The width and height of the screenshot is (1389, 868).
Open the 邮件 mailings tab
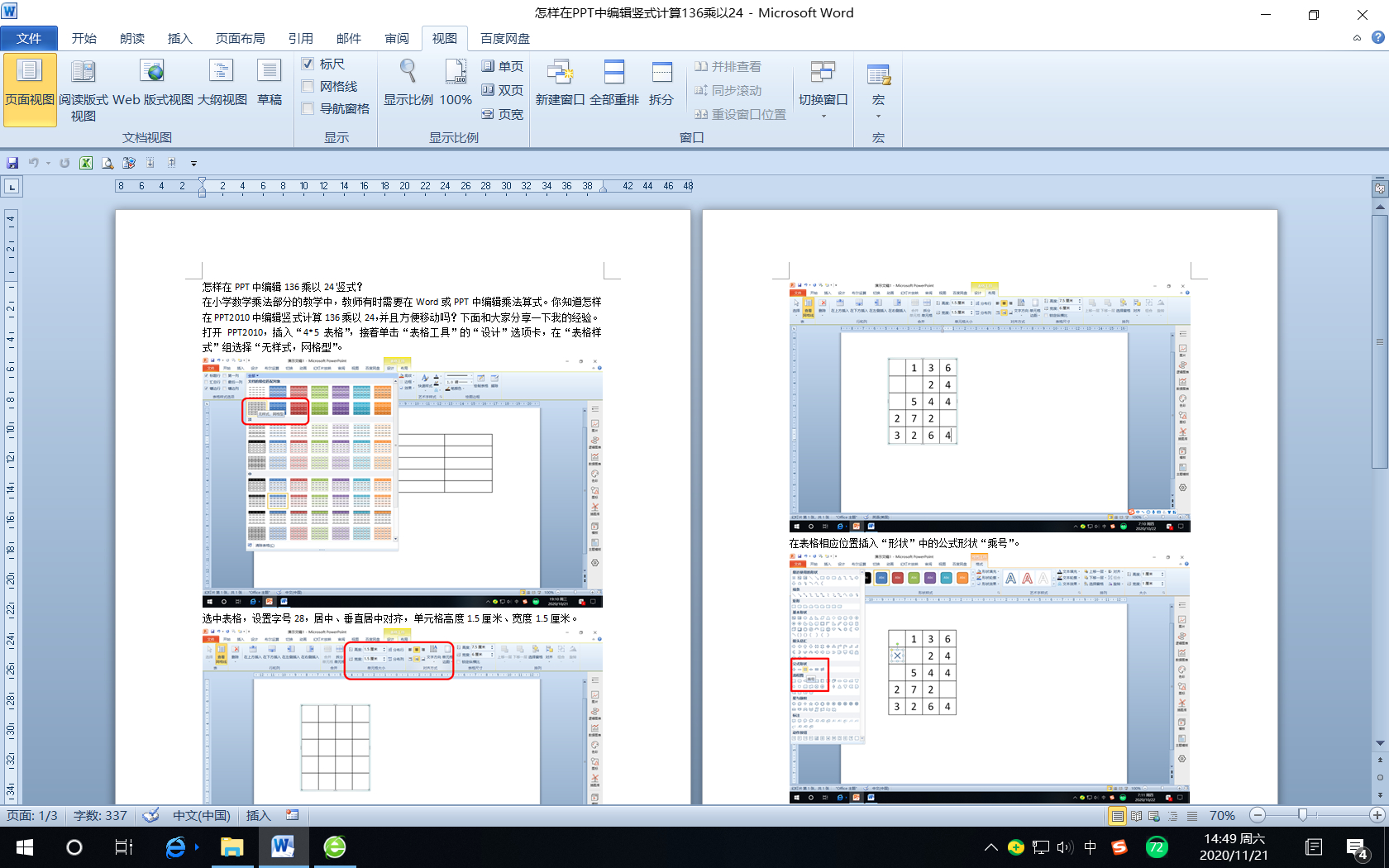coord(349,38)
